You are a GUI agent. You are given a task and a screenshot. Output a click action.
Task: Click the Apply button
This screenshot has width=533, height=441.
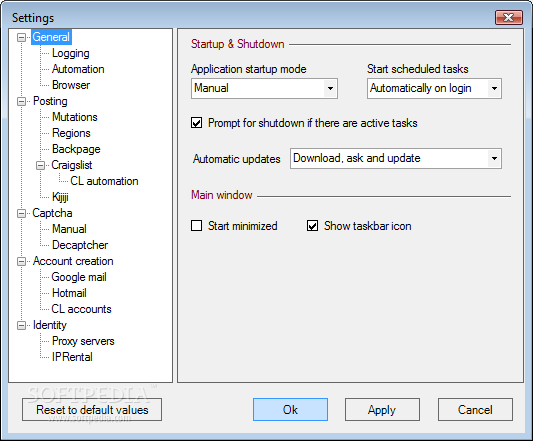pyautogui.click(x=382, y=410)
